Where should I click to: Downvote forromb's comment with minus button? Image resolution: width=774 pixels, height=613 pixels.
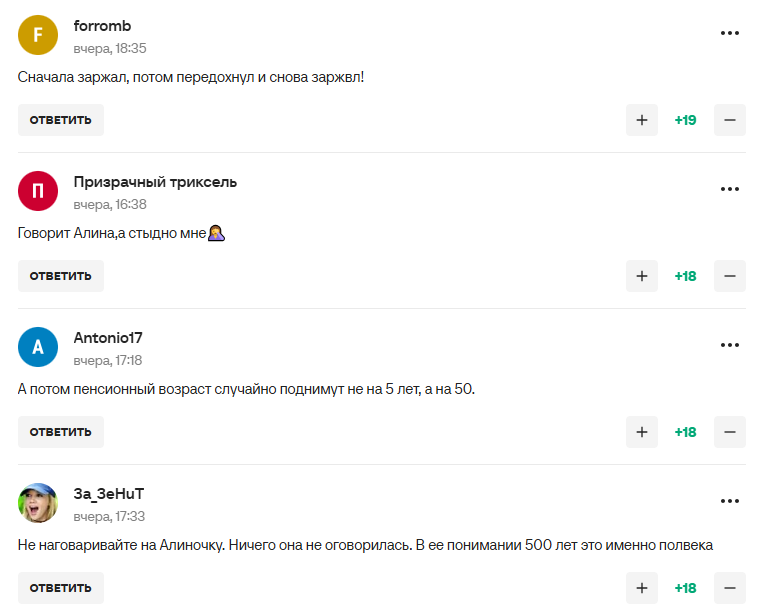coord(730,120)
